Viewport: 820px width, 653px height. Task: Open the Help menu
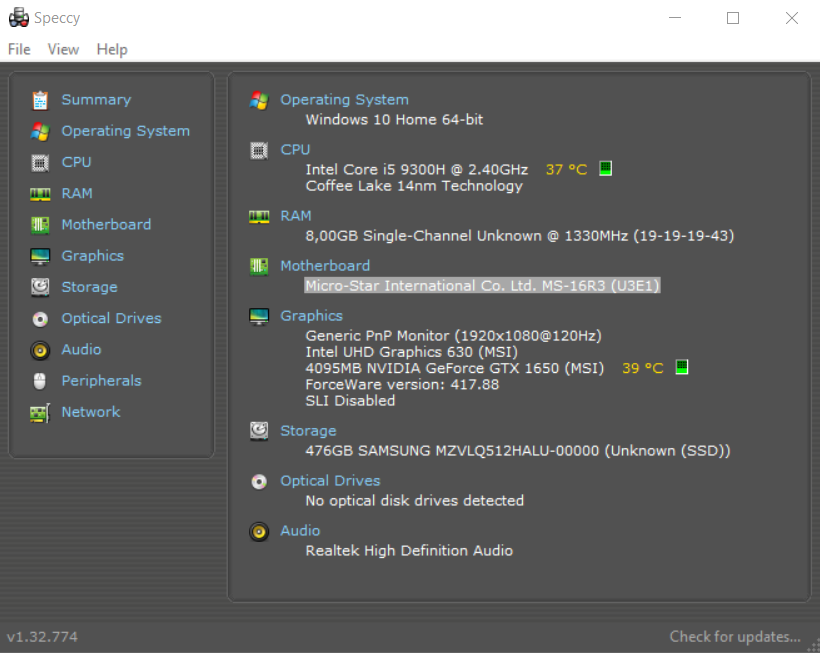[x=112, y=49]
